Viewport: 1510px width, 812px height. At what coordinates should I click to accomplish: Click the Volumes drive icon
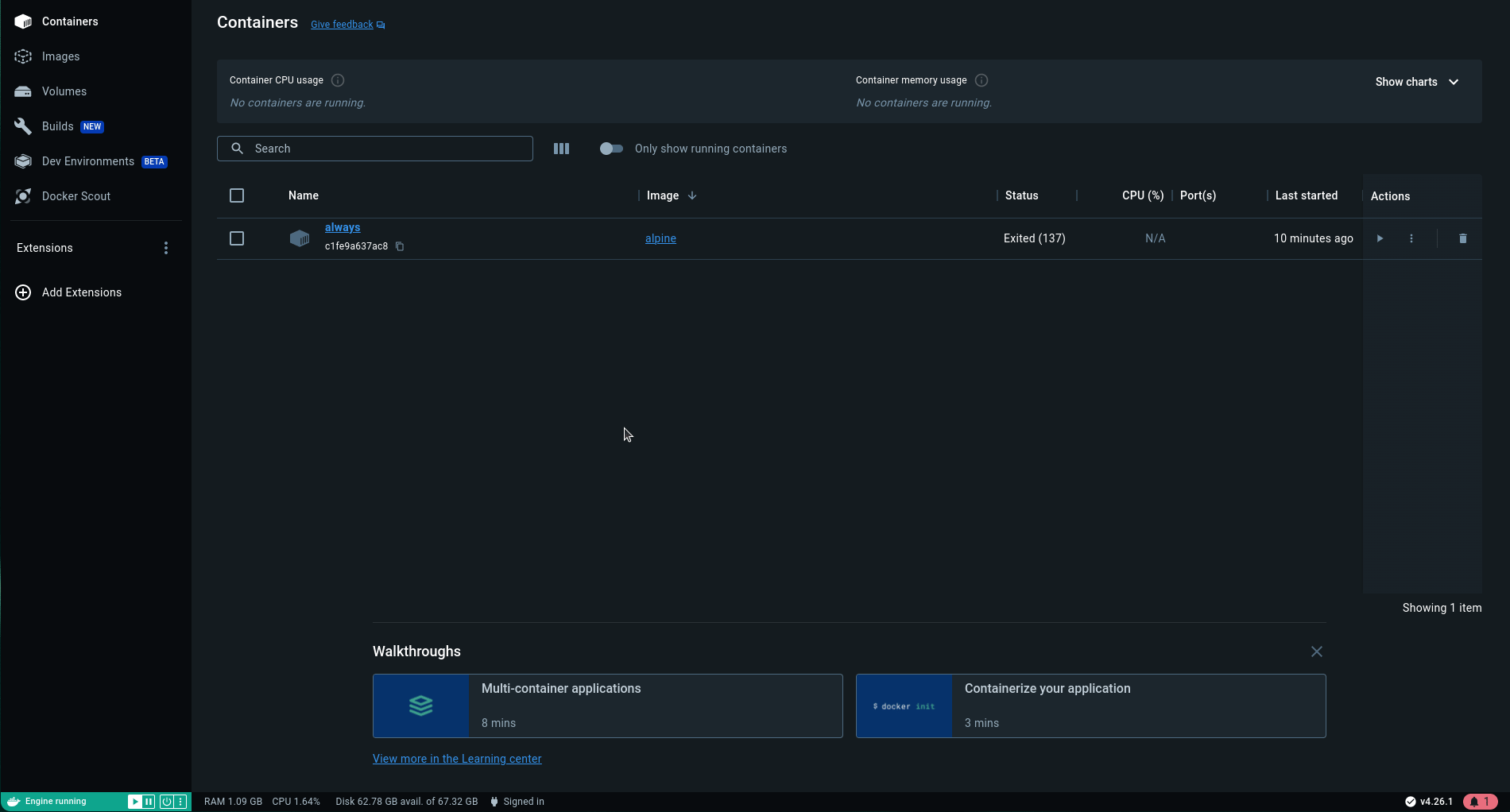[x=23, y=91]
